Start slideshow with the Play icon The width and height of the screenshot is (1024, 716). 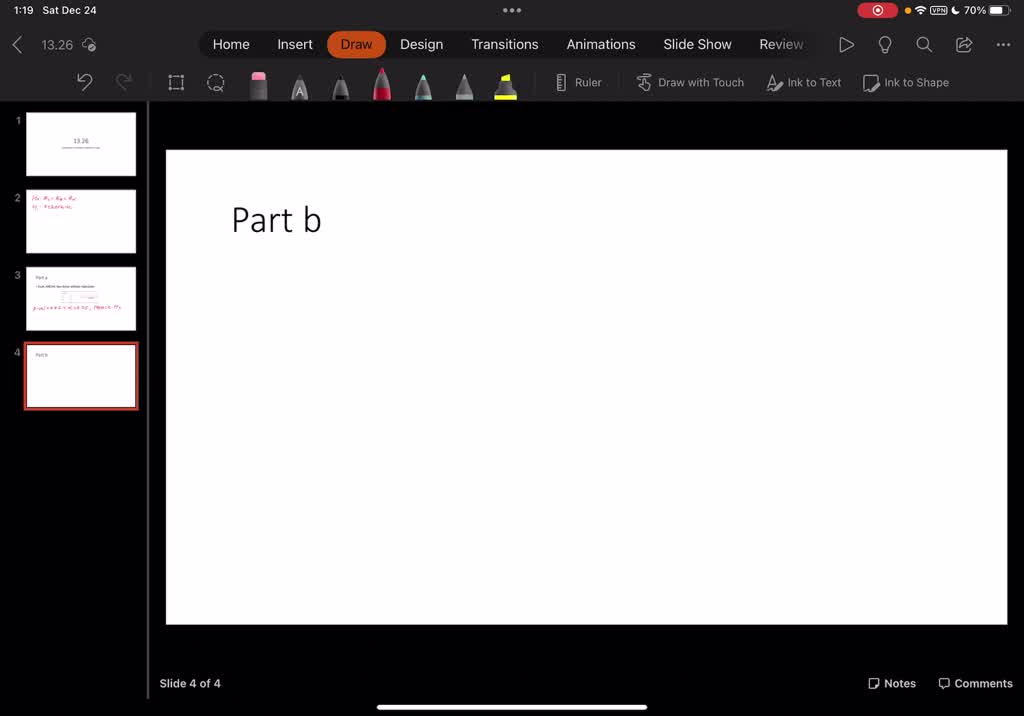point(846,45)
